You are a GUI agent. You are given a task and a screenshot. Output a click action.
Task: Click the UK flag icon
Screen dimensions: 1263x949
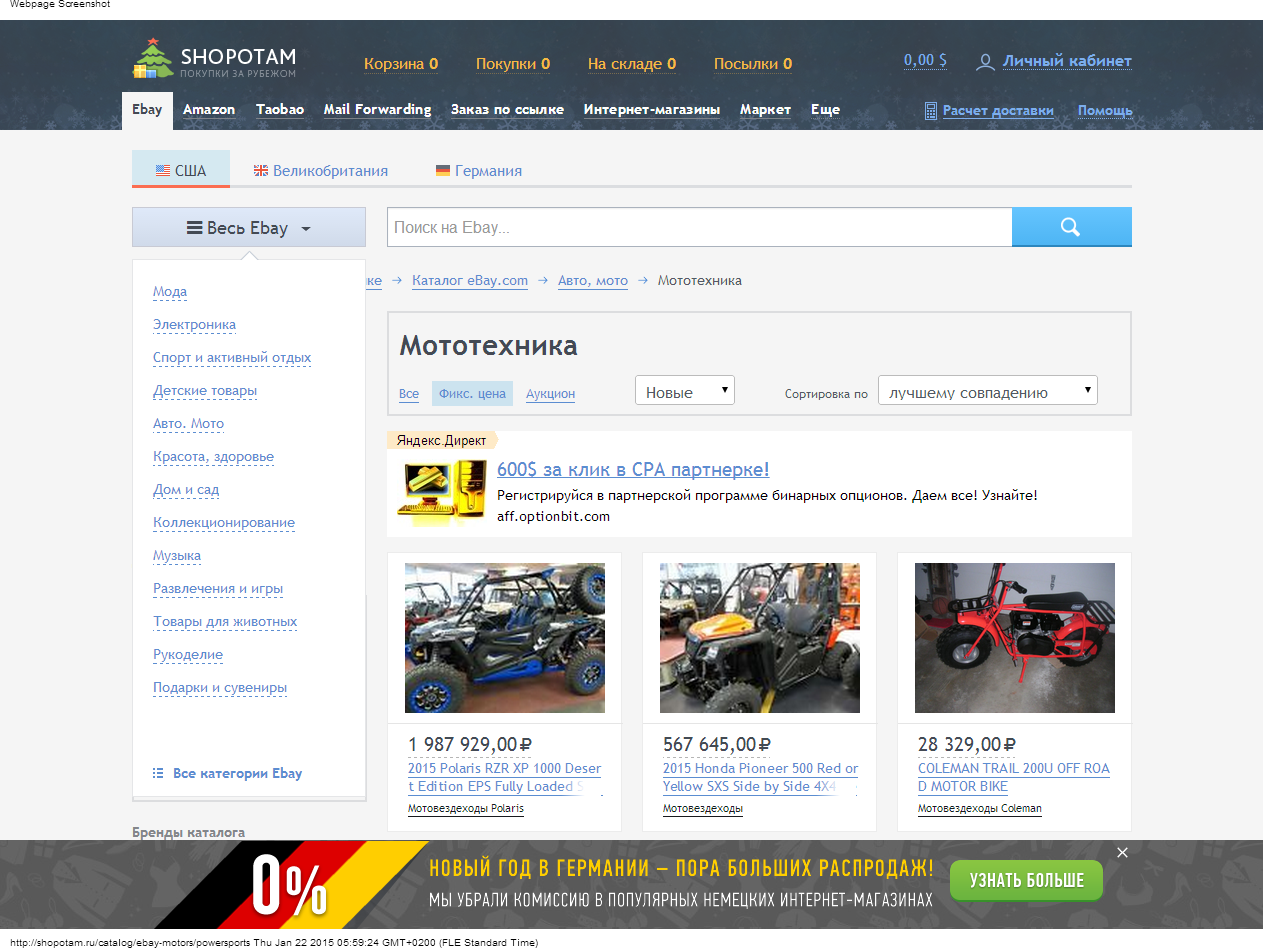[x=261, y=171]
